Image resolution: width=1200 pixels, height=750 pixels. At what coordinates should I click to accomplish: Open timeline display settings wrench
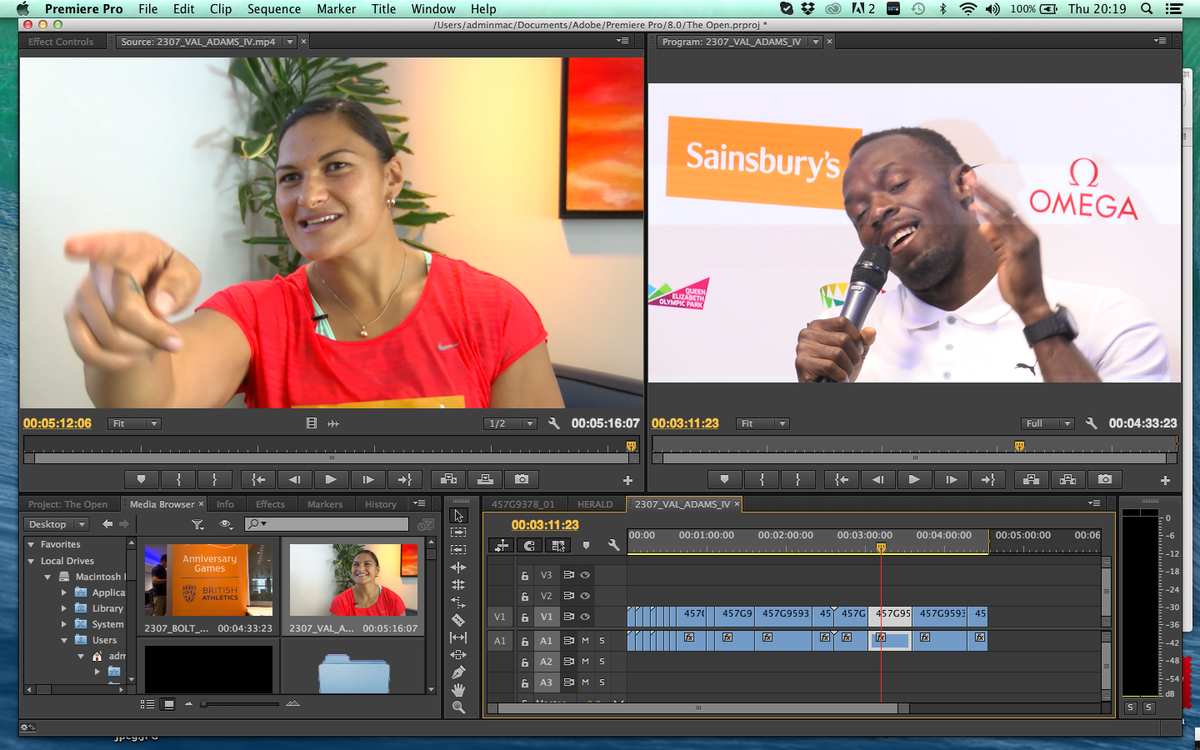click(613, 545)
